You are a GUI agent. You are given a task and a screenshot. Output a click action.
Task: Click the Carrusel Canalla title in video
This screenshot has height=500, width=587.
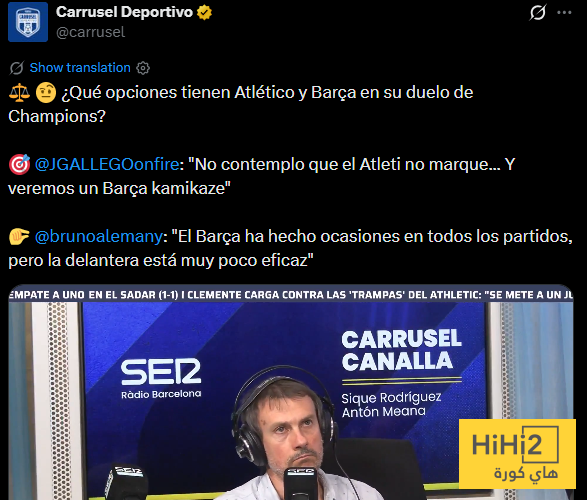pos(401,350)
